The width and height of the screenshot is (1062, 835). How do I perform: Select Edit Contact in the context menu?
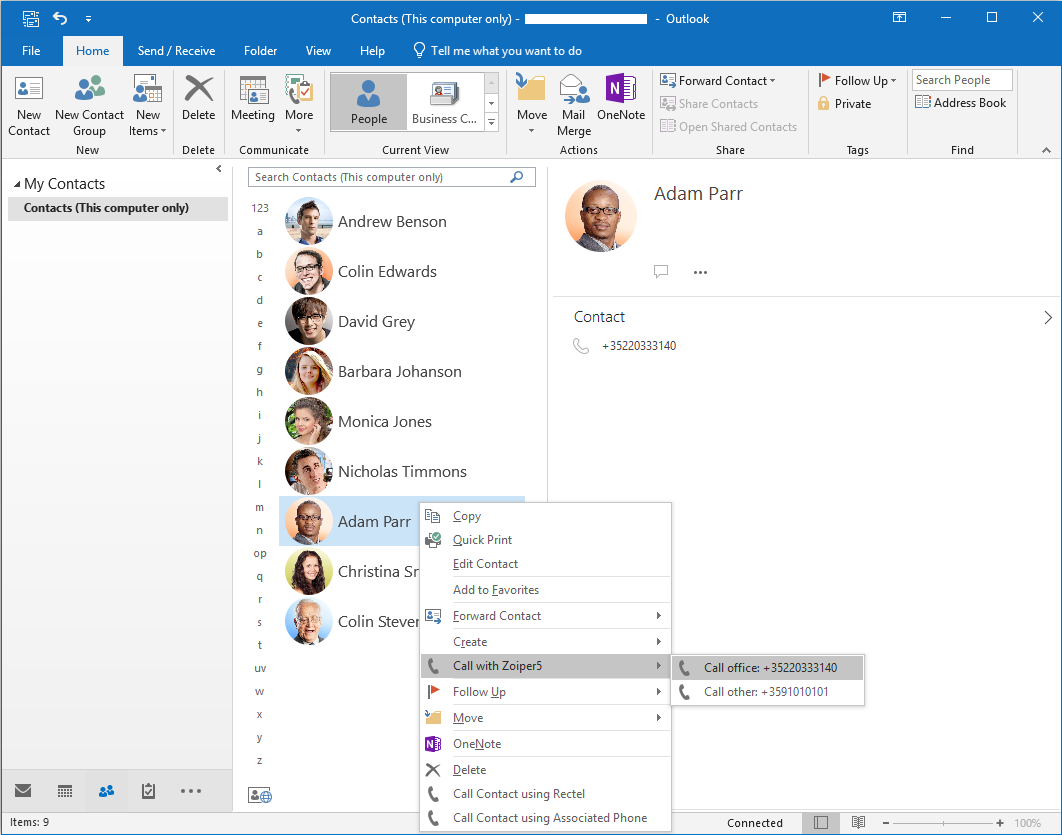485,564
